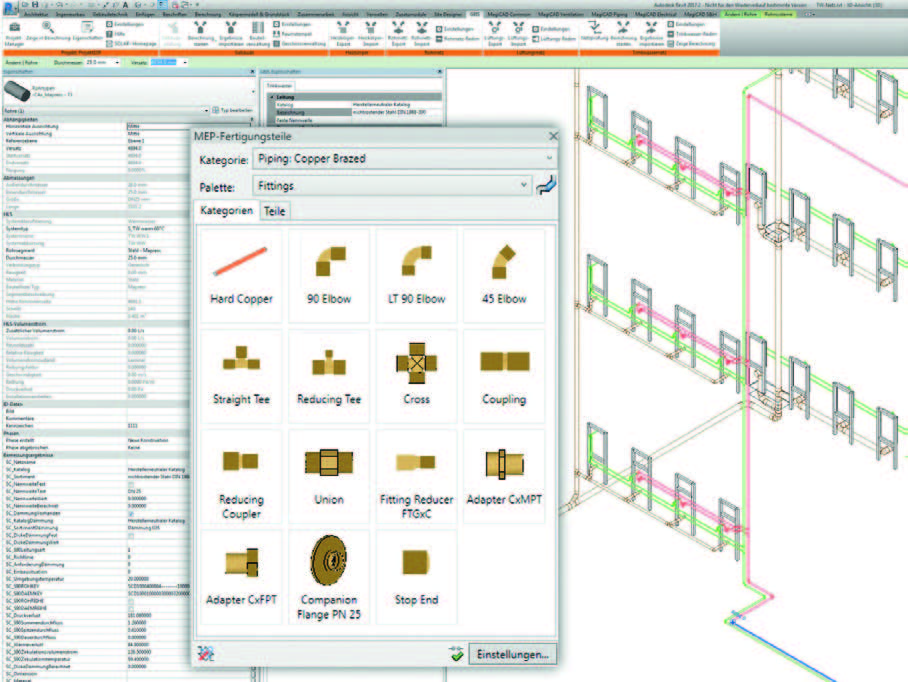Screen dimensions: 908x682
Task: Click the pipe routing icon beside Palette
Action: 546,185
